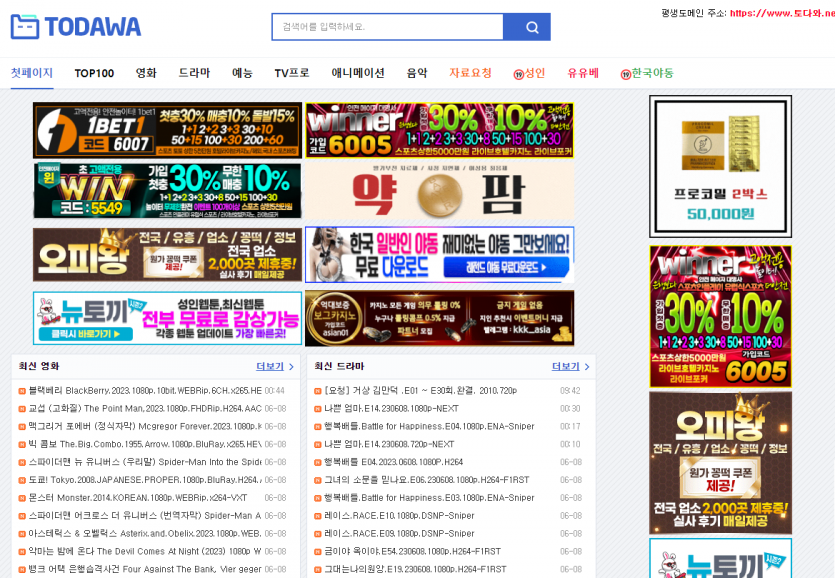Open 그녀의 소문을 믿나요 E06 entry
Image resolution: width=835 pixels, height=578 pixels.
(x=427, y=480)
